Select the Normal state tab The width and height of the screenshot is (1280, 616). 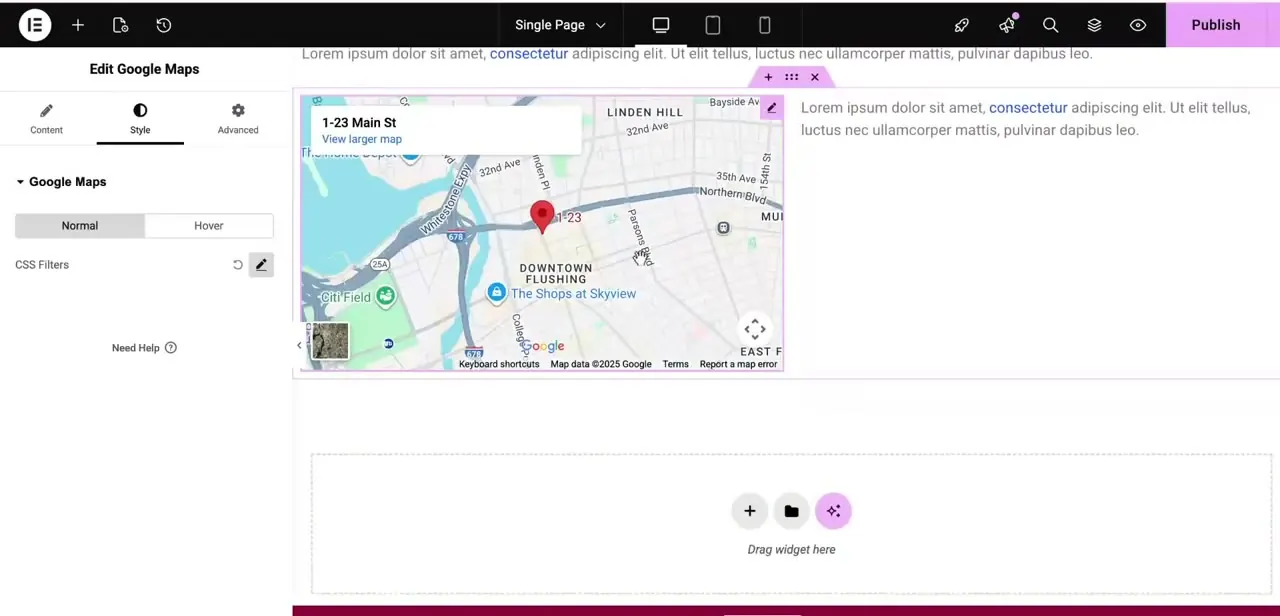[x=80, y=226]
